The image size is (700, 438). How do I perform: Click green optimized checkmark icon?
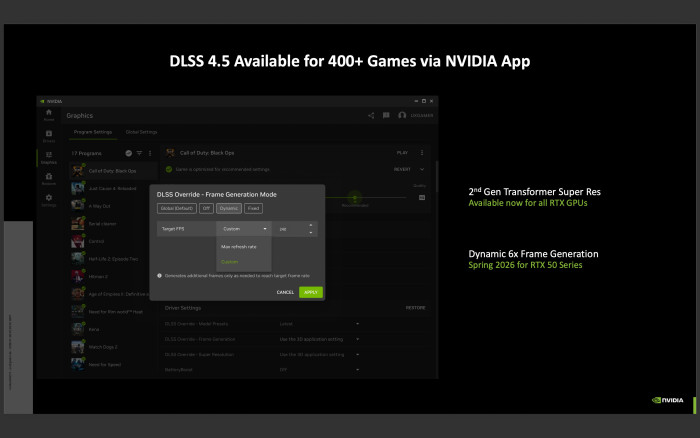tap(169, 169)
